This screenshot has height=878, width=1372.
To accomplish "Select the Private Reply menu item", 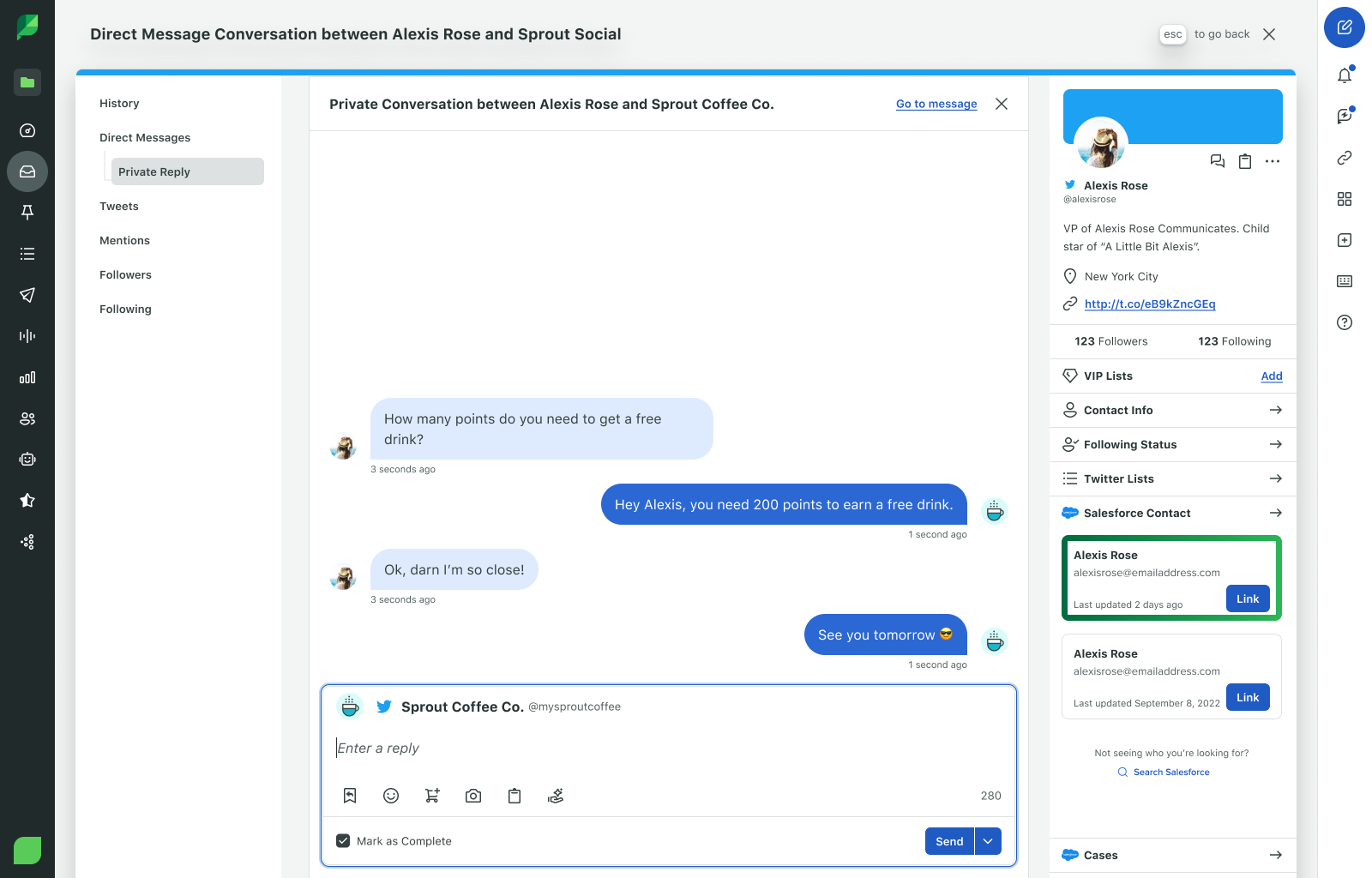I will pyautogui.click(x=188, y=171).
